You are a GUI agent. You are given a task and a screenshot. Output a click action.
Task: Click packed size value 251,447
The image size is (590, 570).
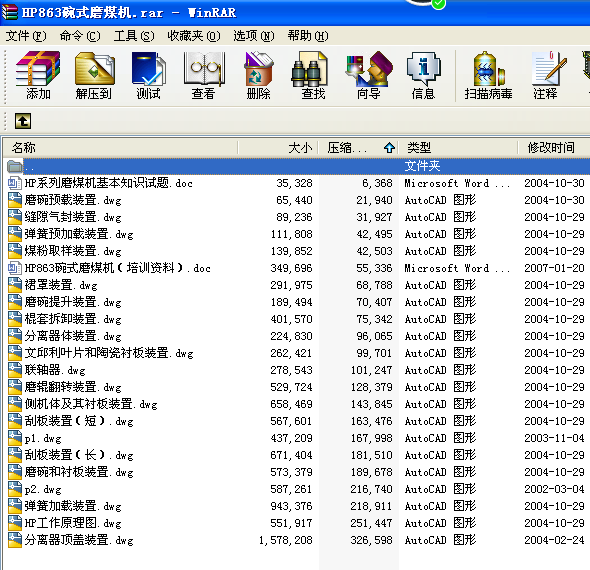[371, 523]
